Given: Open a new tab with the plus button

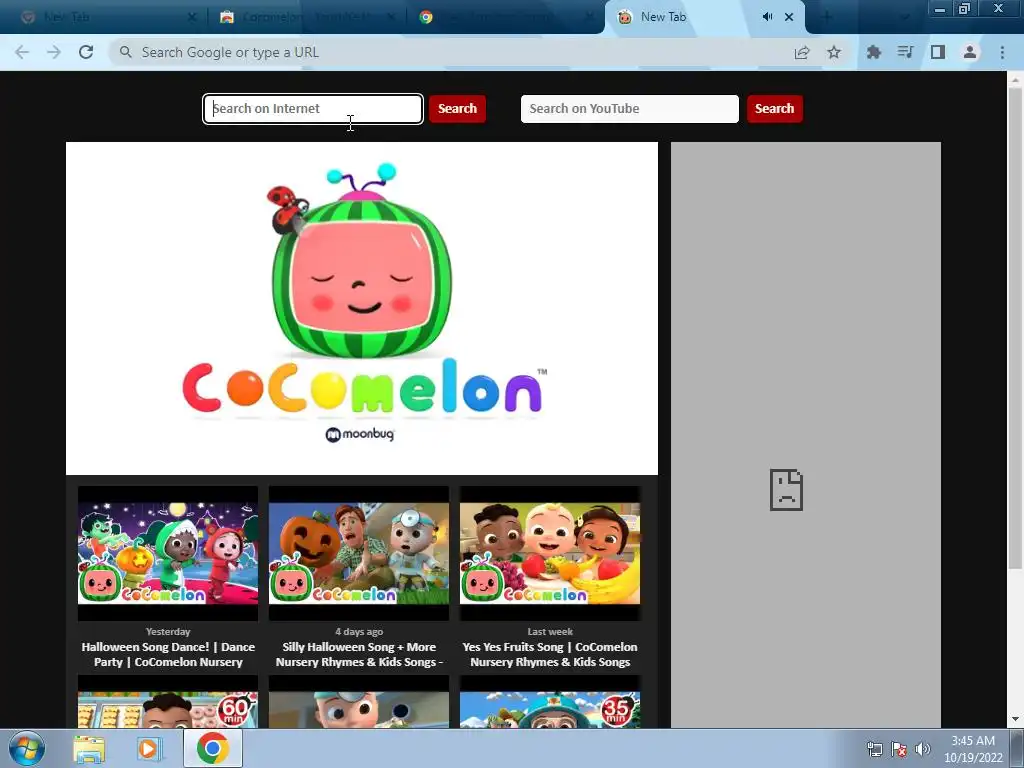Looking at the screenshot, I should (826, 17).
